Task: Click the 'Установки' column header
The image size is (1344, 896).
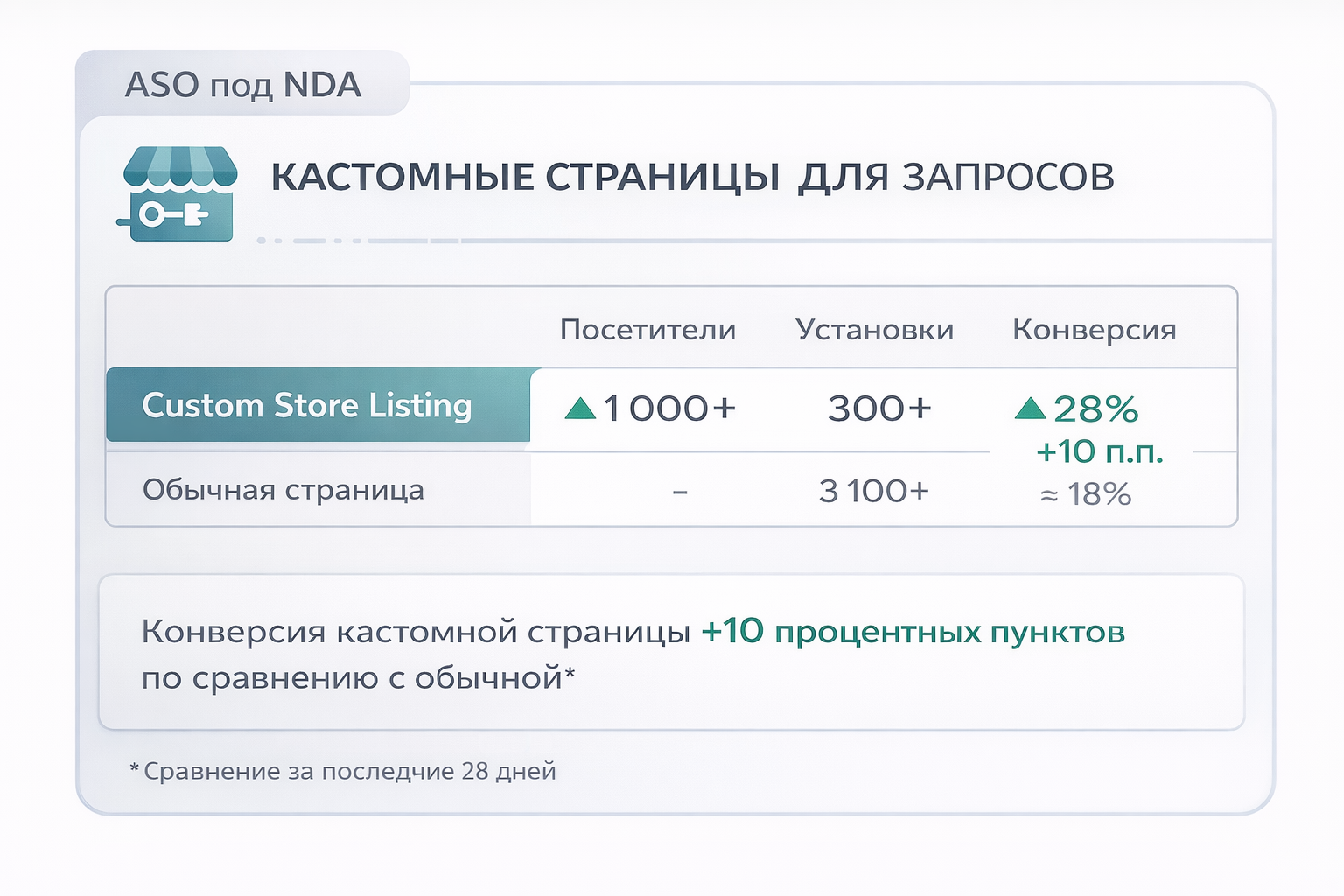Action: (874, 330)
